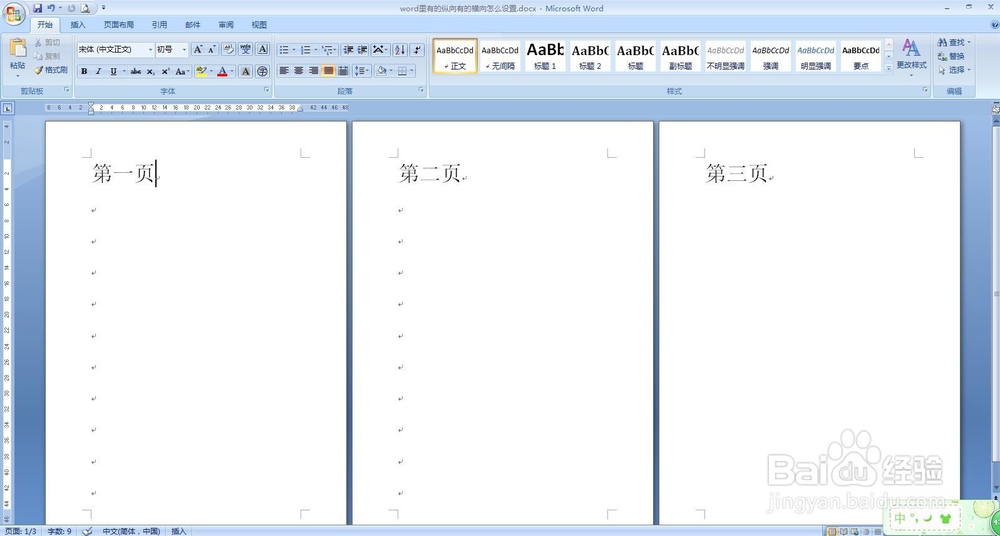Align text left
This screenshot has height=536, width=1000.
[284, 71]
